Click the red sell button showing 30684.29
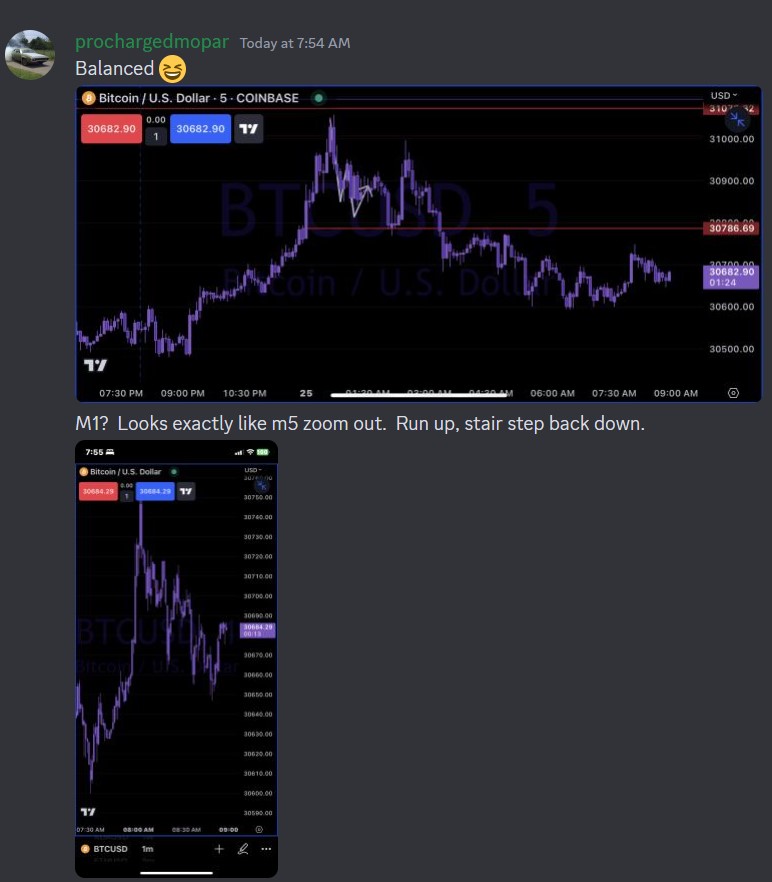This screenshot has height=882, width=772. [98, 491]
